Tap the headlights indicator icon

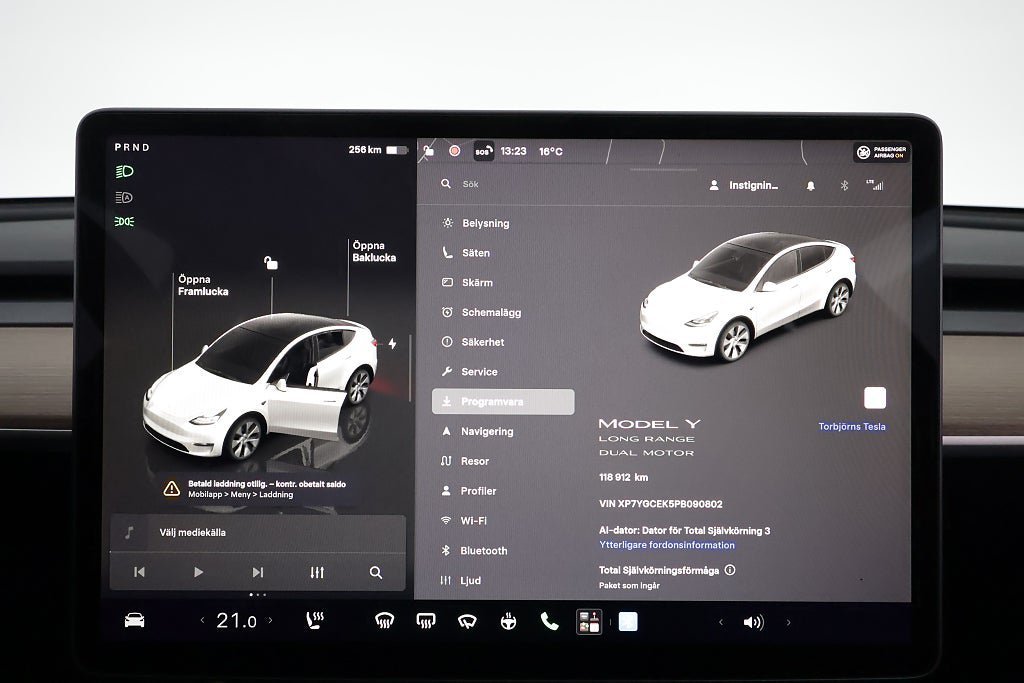[x=124, y=172]
